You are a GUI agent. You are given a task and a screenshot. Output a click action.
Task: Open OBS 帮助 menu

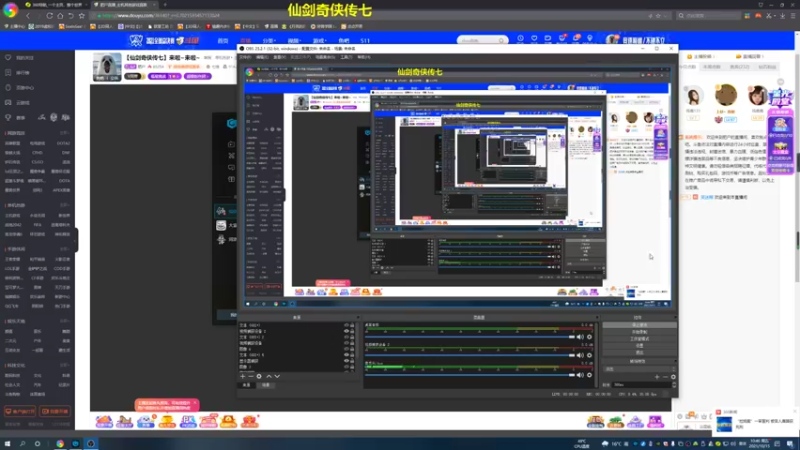tap(363, 57)
